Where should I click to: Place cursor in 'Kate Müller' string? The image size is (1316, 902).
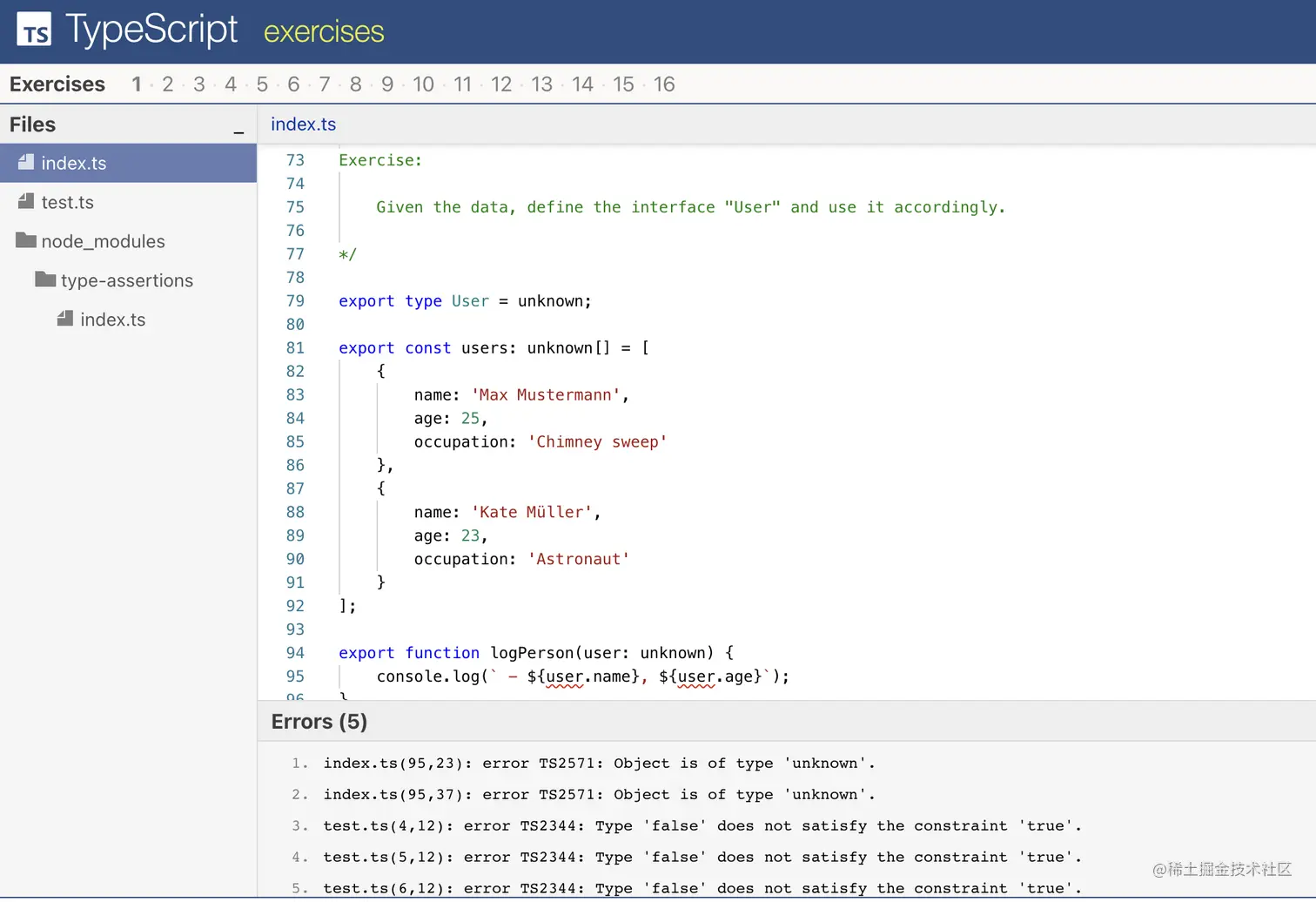coord(532,513)
